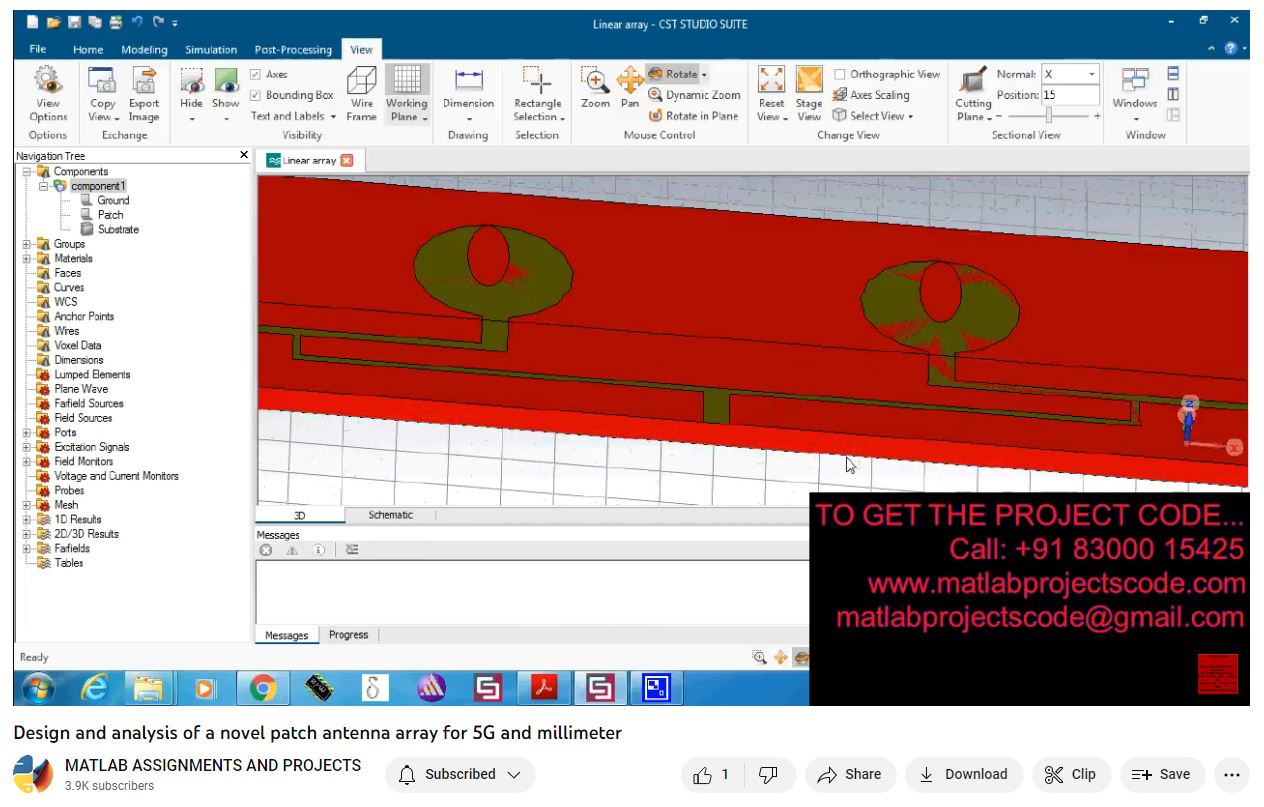The width and height of the screenshot is (1264, 807).
Task: Switch to the Post-Processing ribbon tab
Action: tap(293, 49)
